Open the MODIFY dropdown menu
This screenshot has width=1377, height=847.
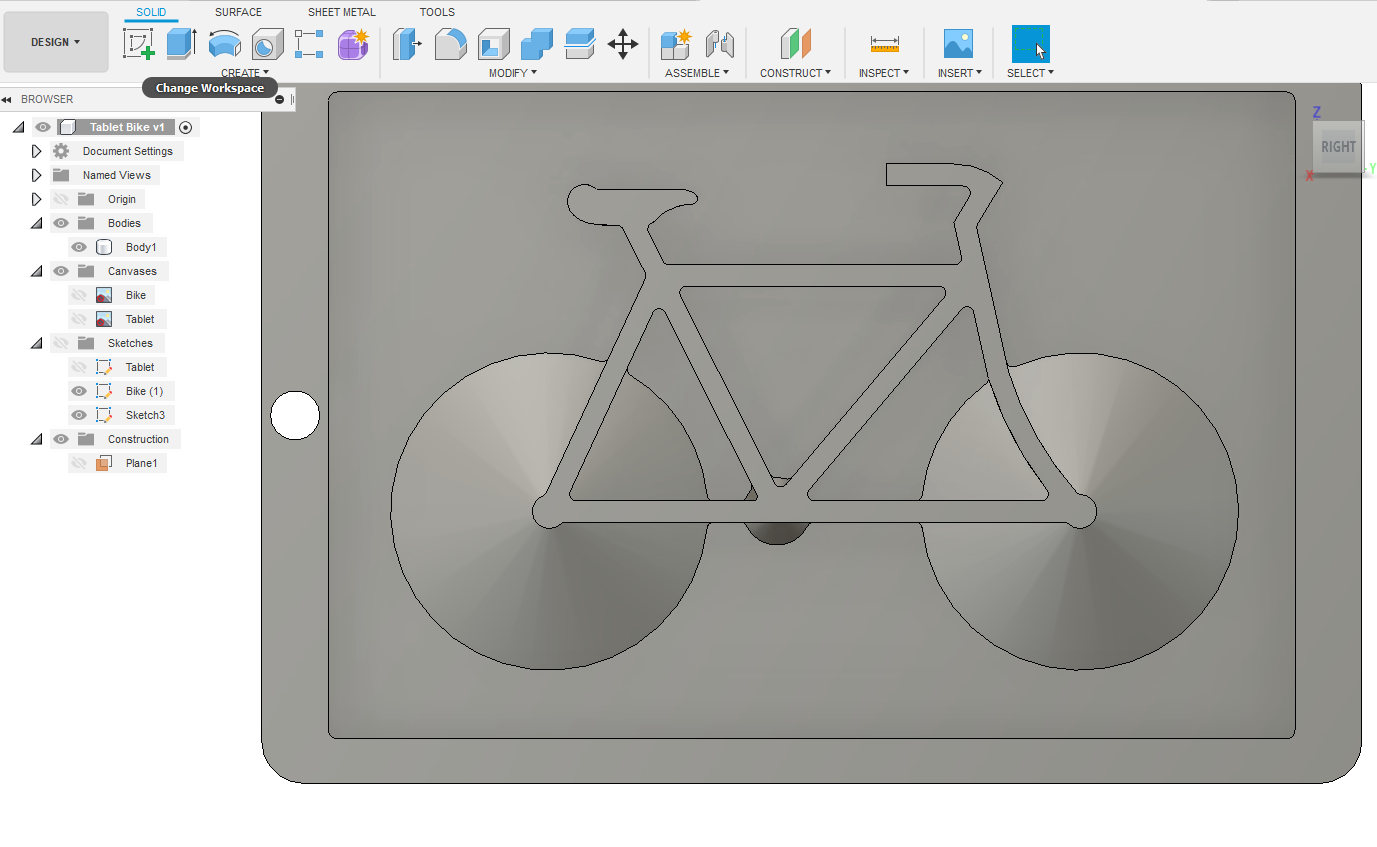click(513, 73)
